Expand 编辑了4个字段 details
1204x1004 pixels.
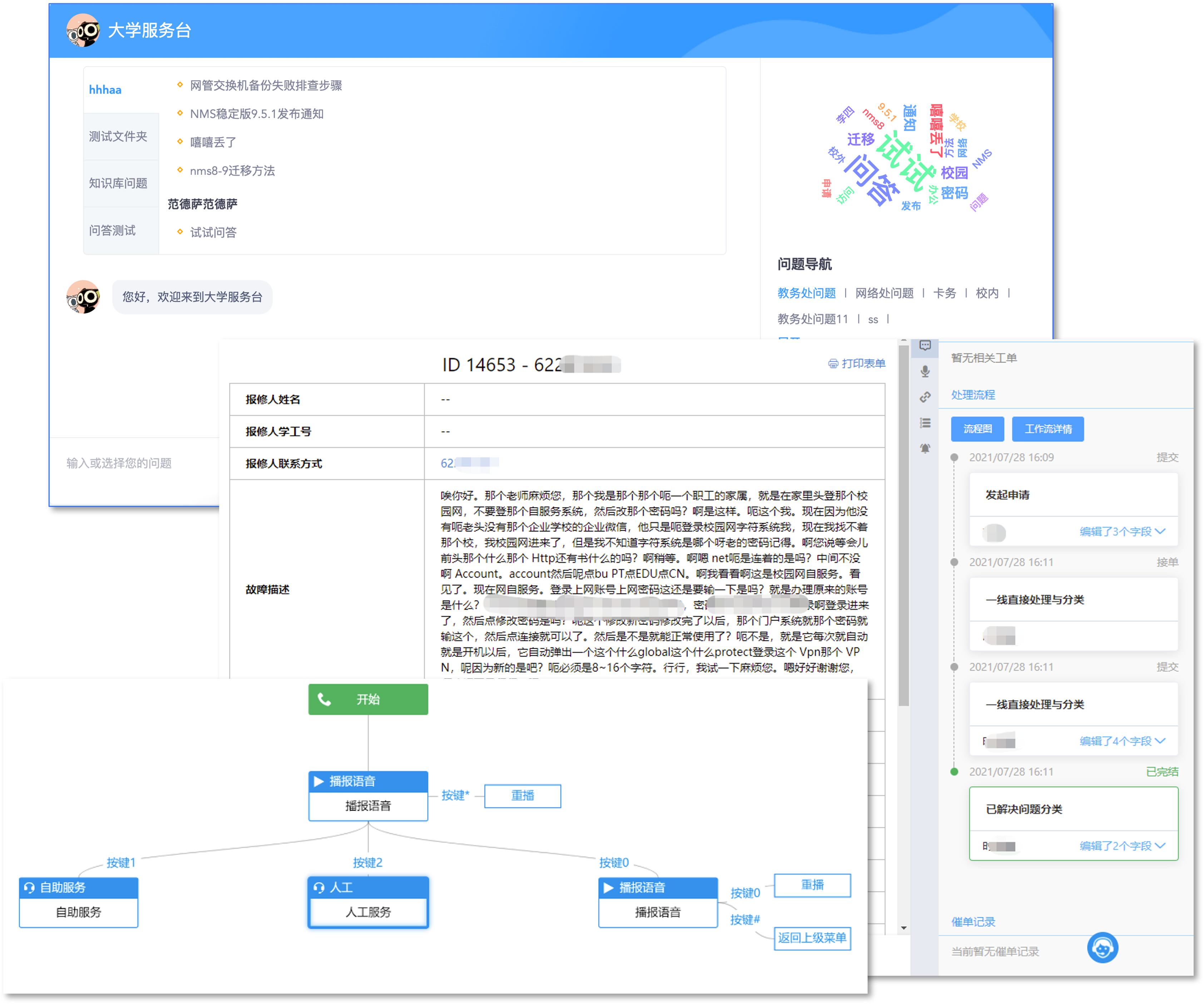point(1122,741)
